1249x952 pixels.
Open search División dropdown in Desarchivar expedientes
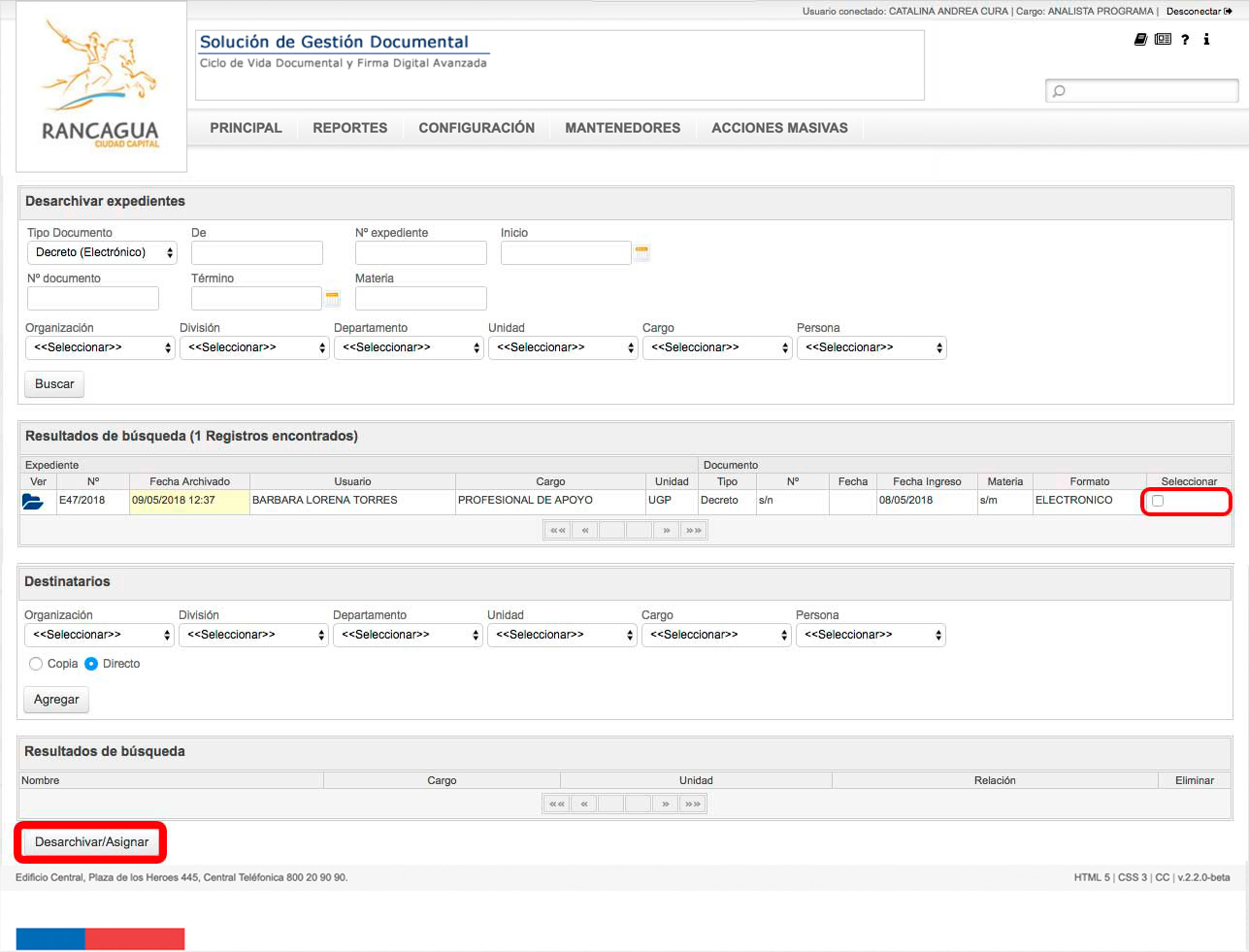[254, 347]
